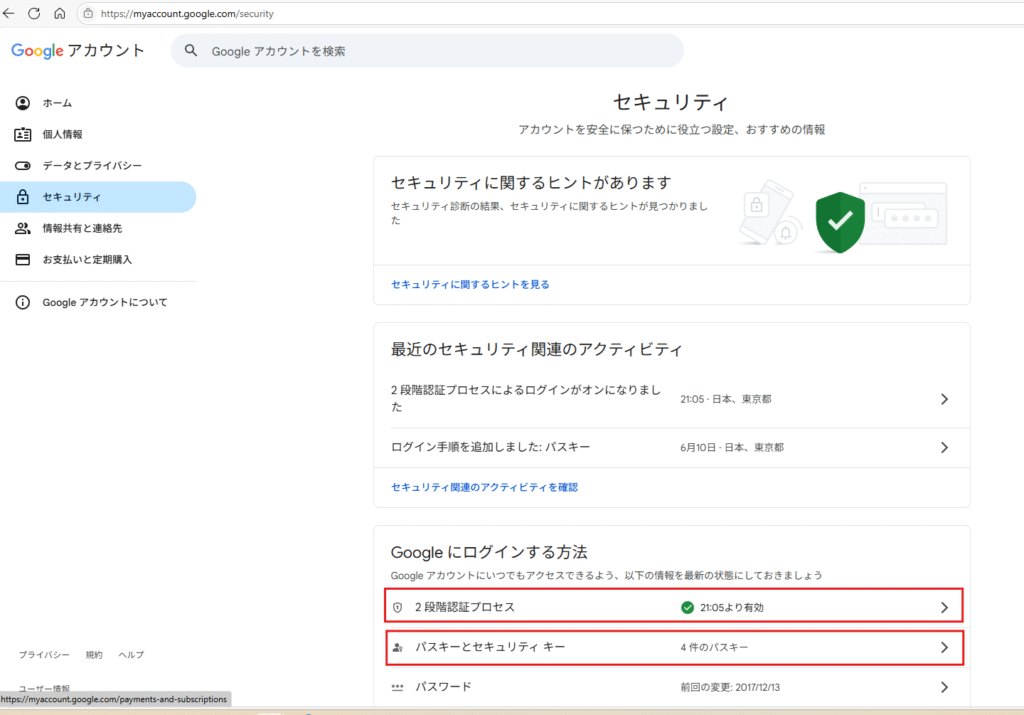Click the 4 件のパスキー text
Image resolution: width=1024 pixels, height=715 pixels.
(x=714, y=648)
